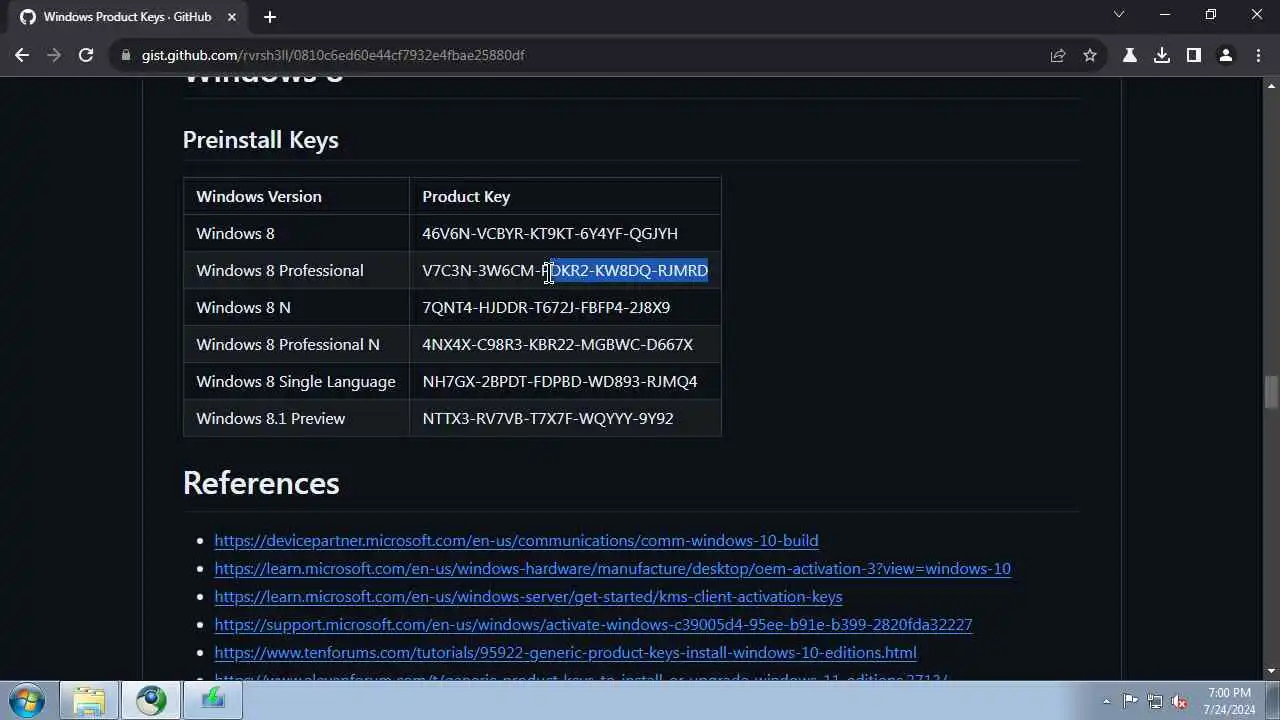
Task: Click the Windows 8 Professional version cell
Action: tap(296, 270)
